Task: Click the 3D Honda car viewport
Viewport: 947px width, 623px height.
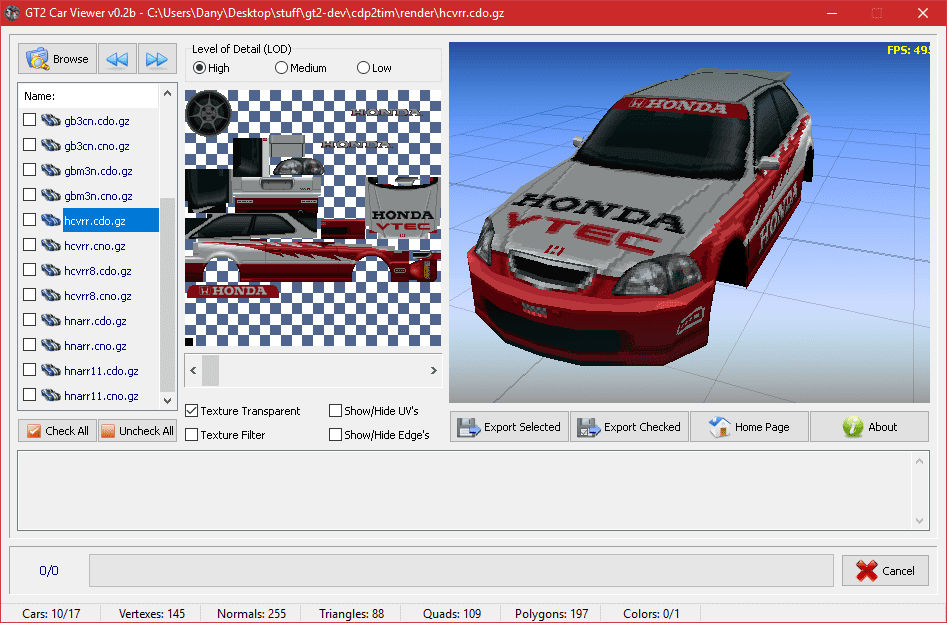Action: [x=689, y=222]
